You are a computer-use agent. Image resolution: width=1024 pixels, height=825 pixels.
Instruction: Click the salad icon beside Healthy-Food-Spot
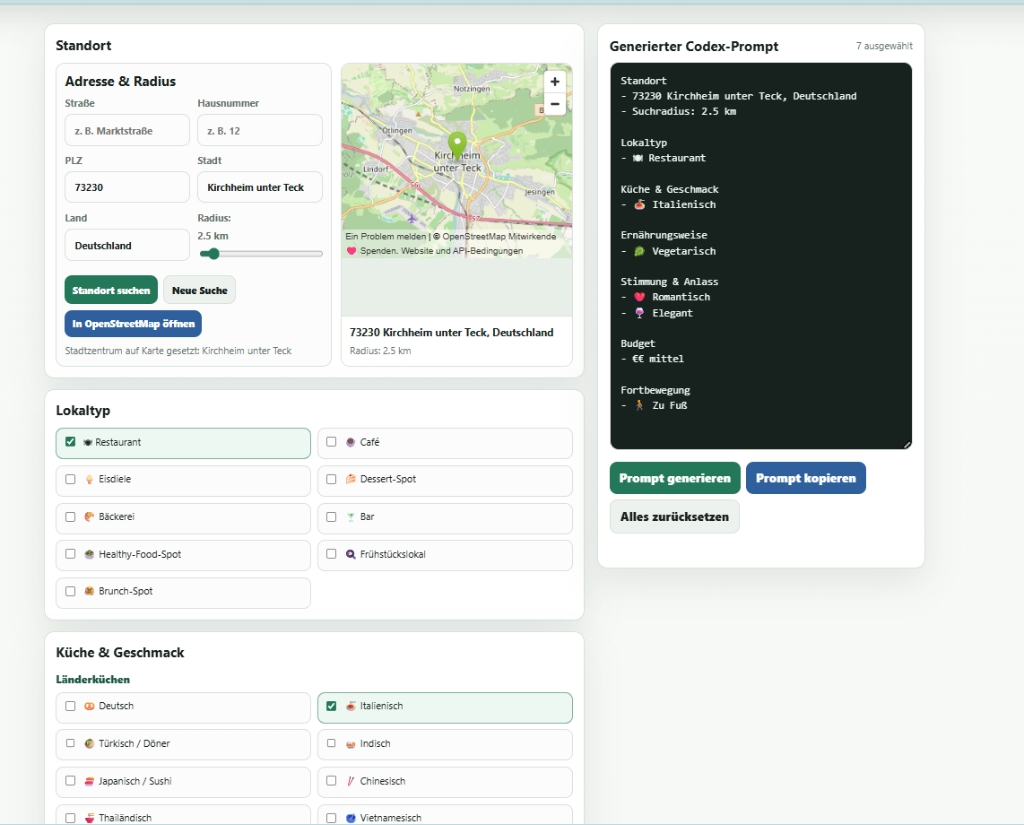(x=89, y=554)
